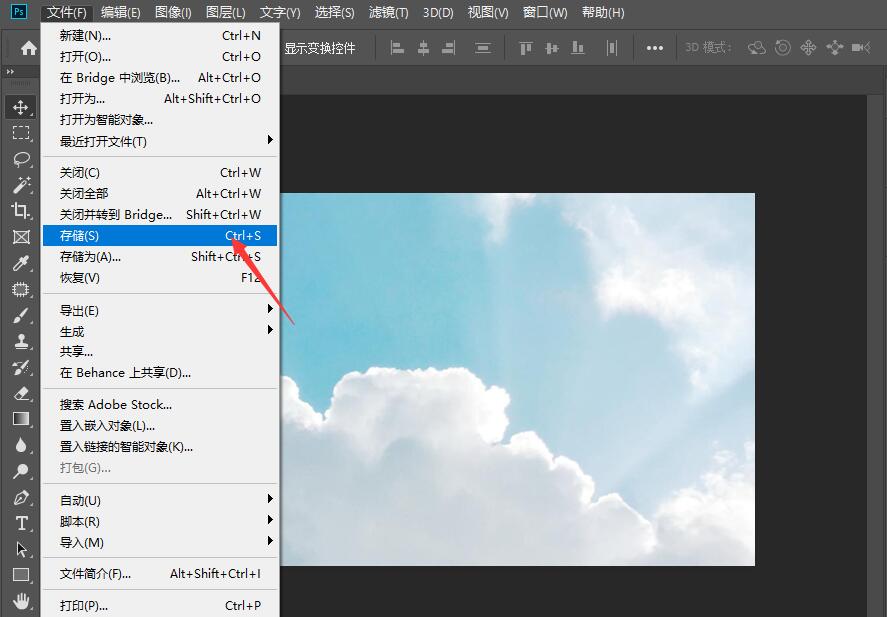Image resolution: width=887 pixels, height=617 pixels.
Task: Click the 3D pan move icon
Action: tap(808, 48)
